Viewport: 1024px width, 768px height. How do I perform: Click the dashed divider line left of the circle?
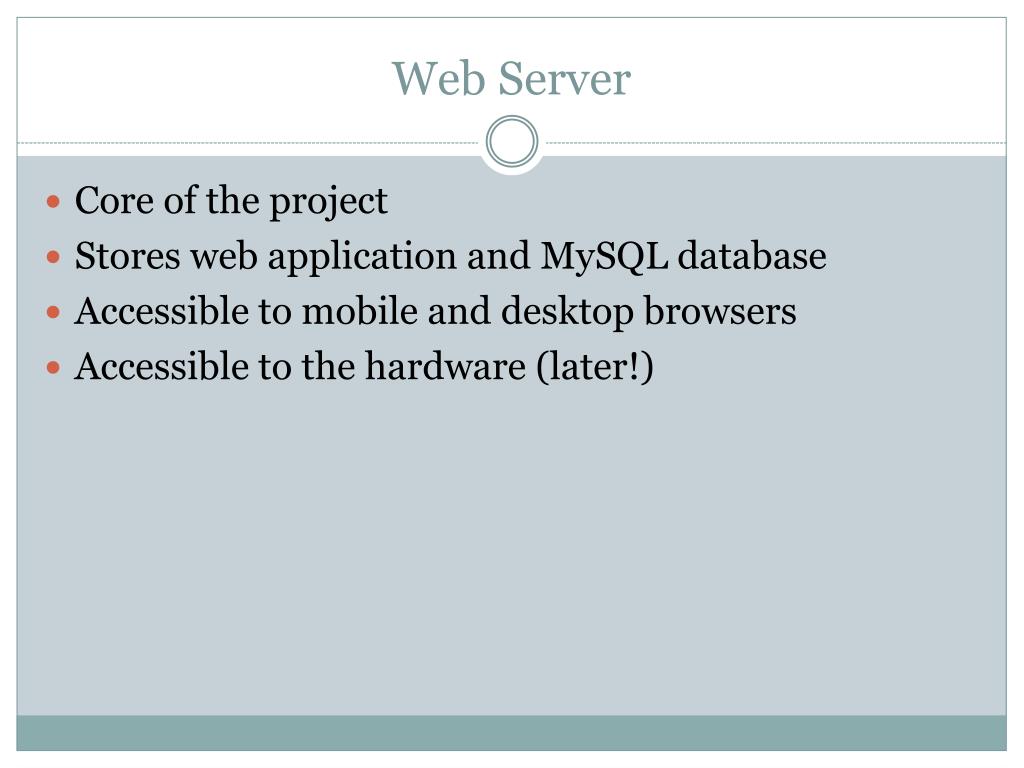(248, 142)
